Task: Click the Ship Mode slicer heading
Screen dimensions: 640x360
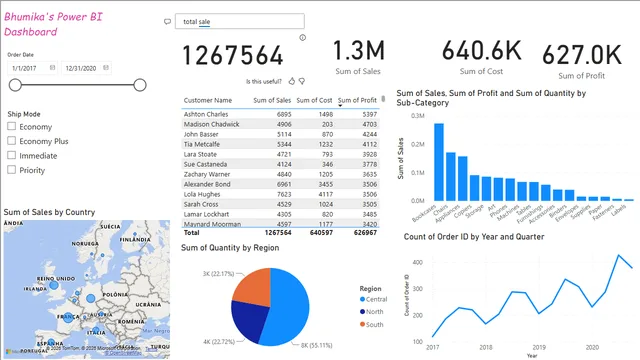Action: [x=24, y=114]
